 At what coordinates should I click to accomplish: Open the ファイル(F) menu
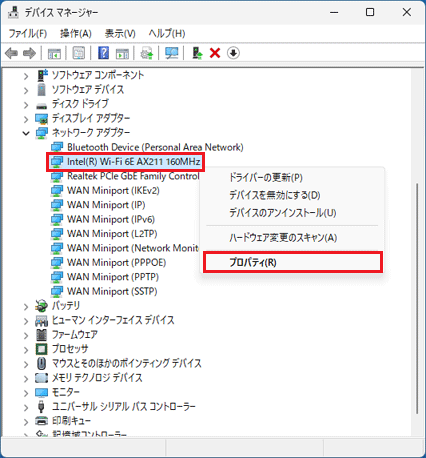(x=28, y=33)
